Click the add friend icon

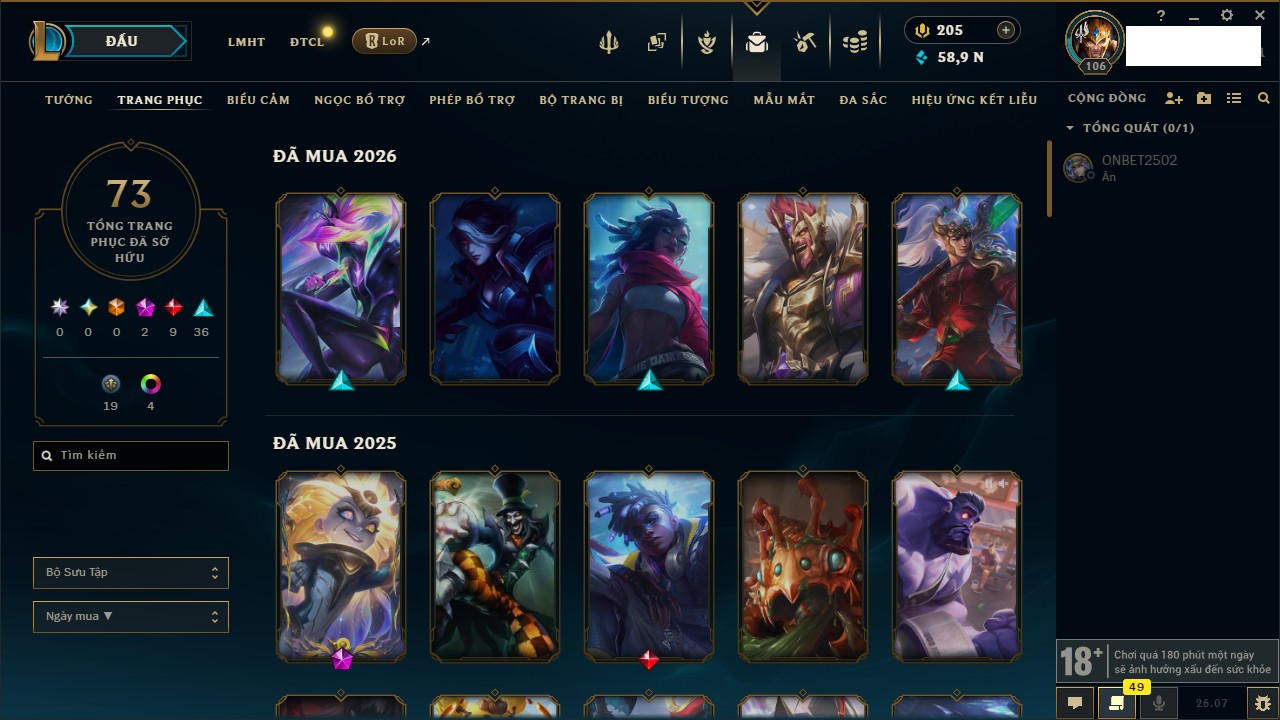(x=1174, y=99)
